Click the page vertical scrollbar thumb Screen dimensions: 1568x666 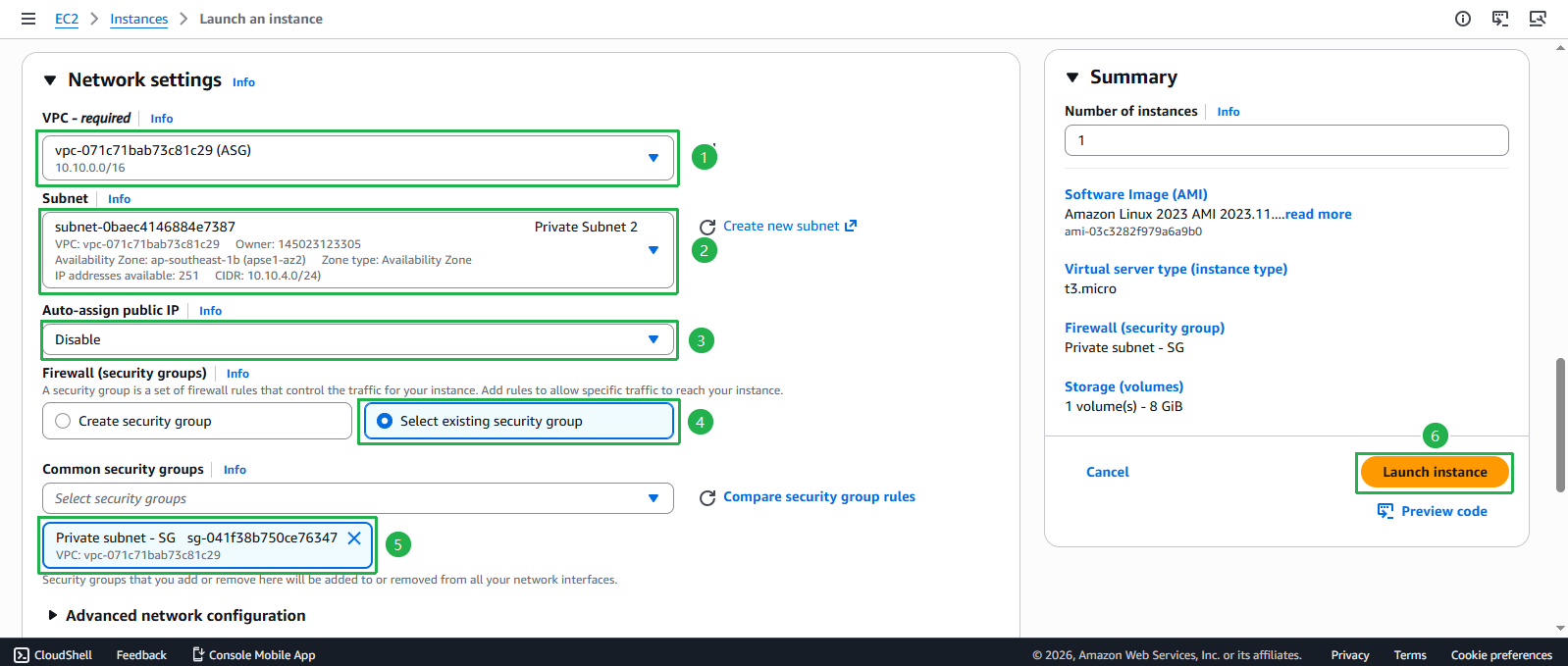pyautogui.click(x=1560, y=425)
